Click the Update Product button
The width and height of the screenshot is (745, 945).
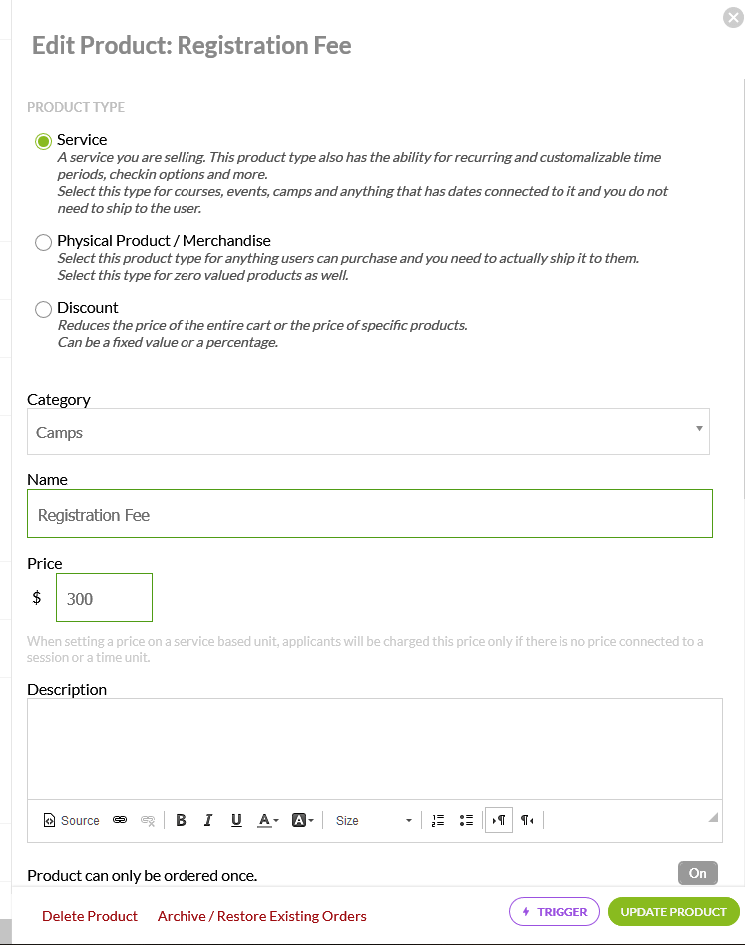click(x=673, y=912)
